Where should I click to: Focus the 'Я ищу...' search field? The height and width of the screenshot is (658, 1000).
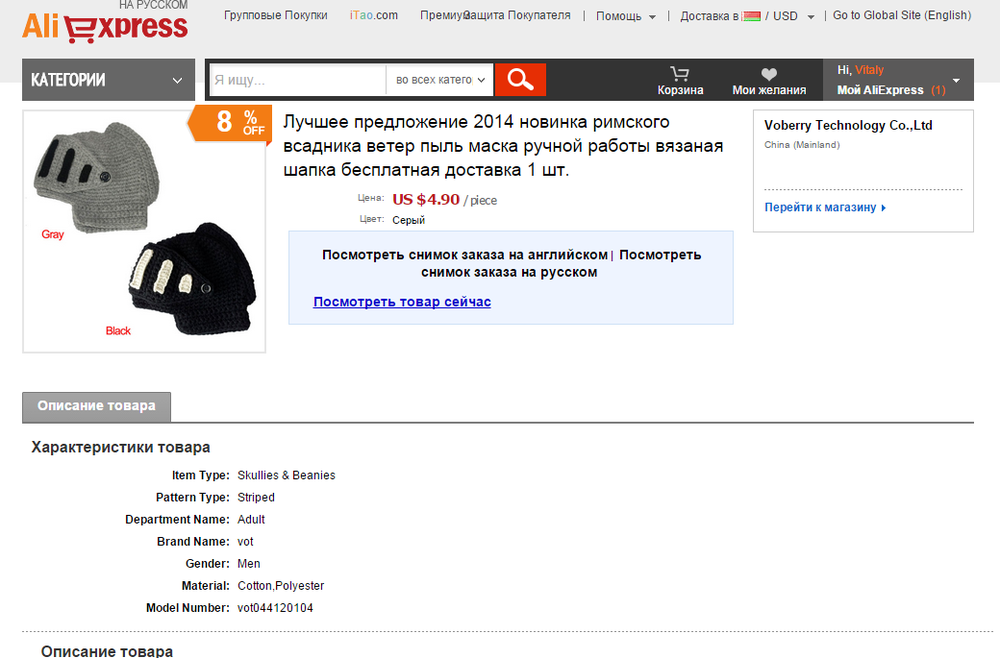coord(297,80)
